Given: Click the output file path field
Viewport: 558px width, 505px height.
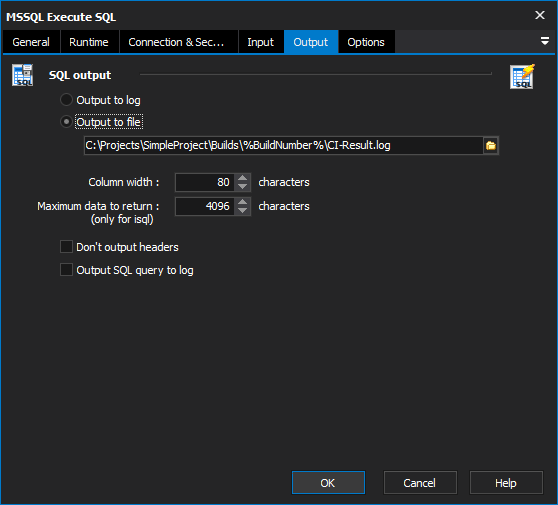Looking at the screenshot, I should click(284, 145).
